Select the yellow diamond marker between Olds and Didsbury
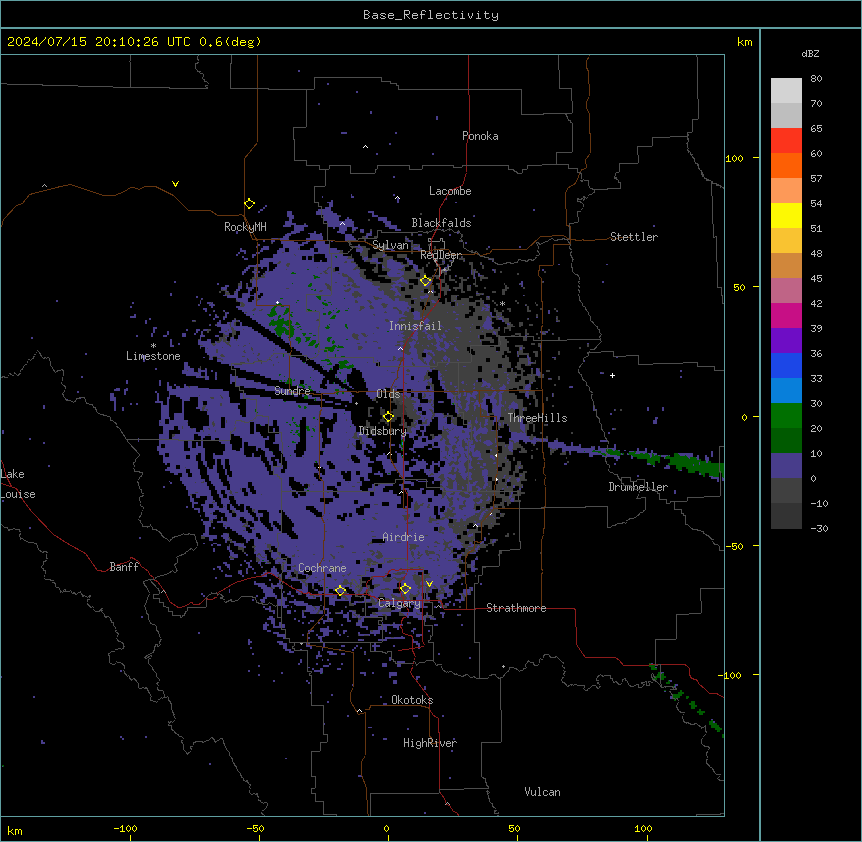 coord(389,417)
